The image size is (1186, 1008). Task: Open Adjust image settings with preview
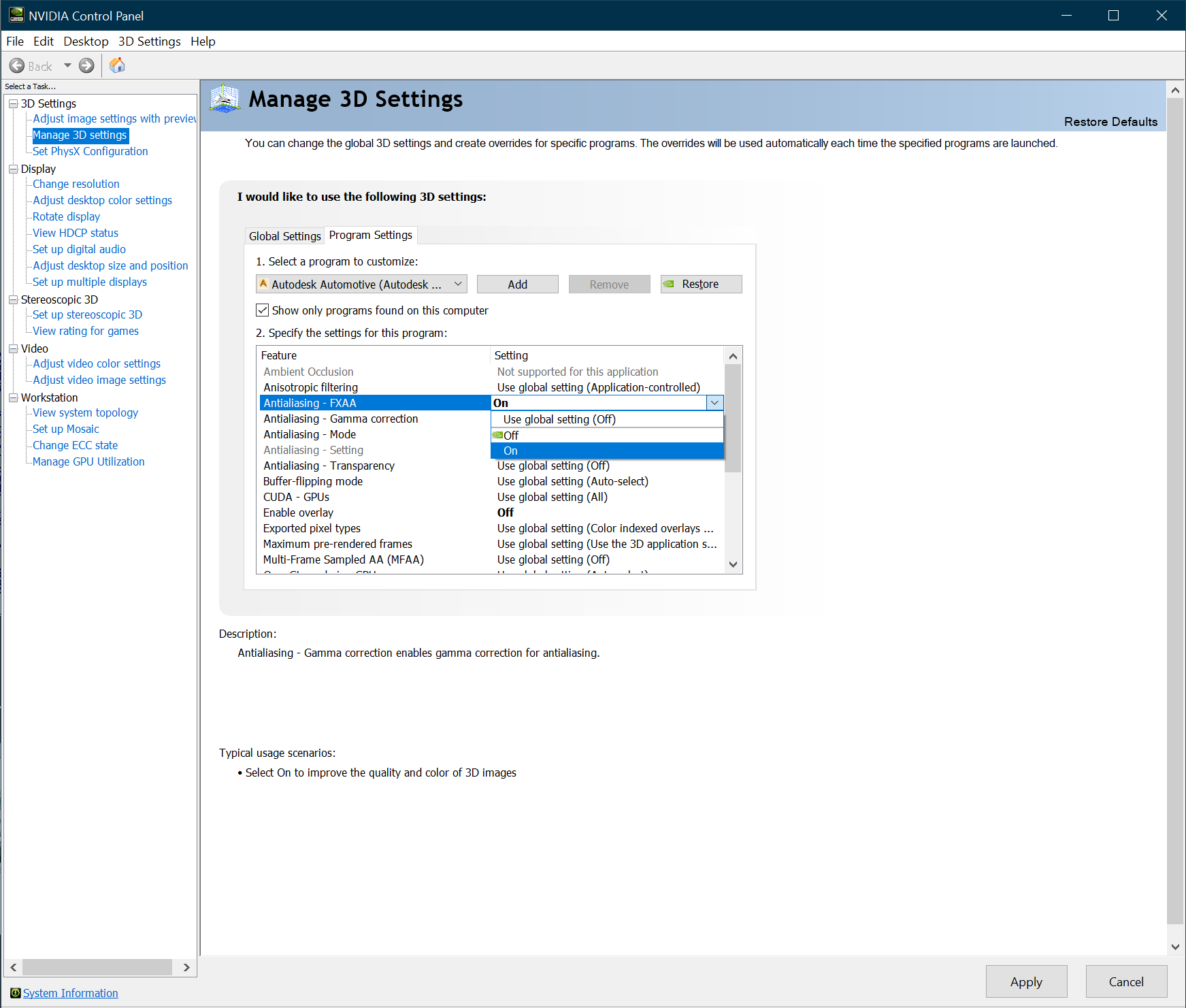(x=114, y=118)
